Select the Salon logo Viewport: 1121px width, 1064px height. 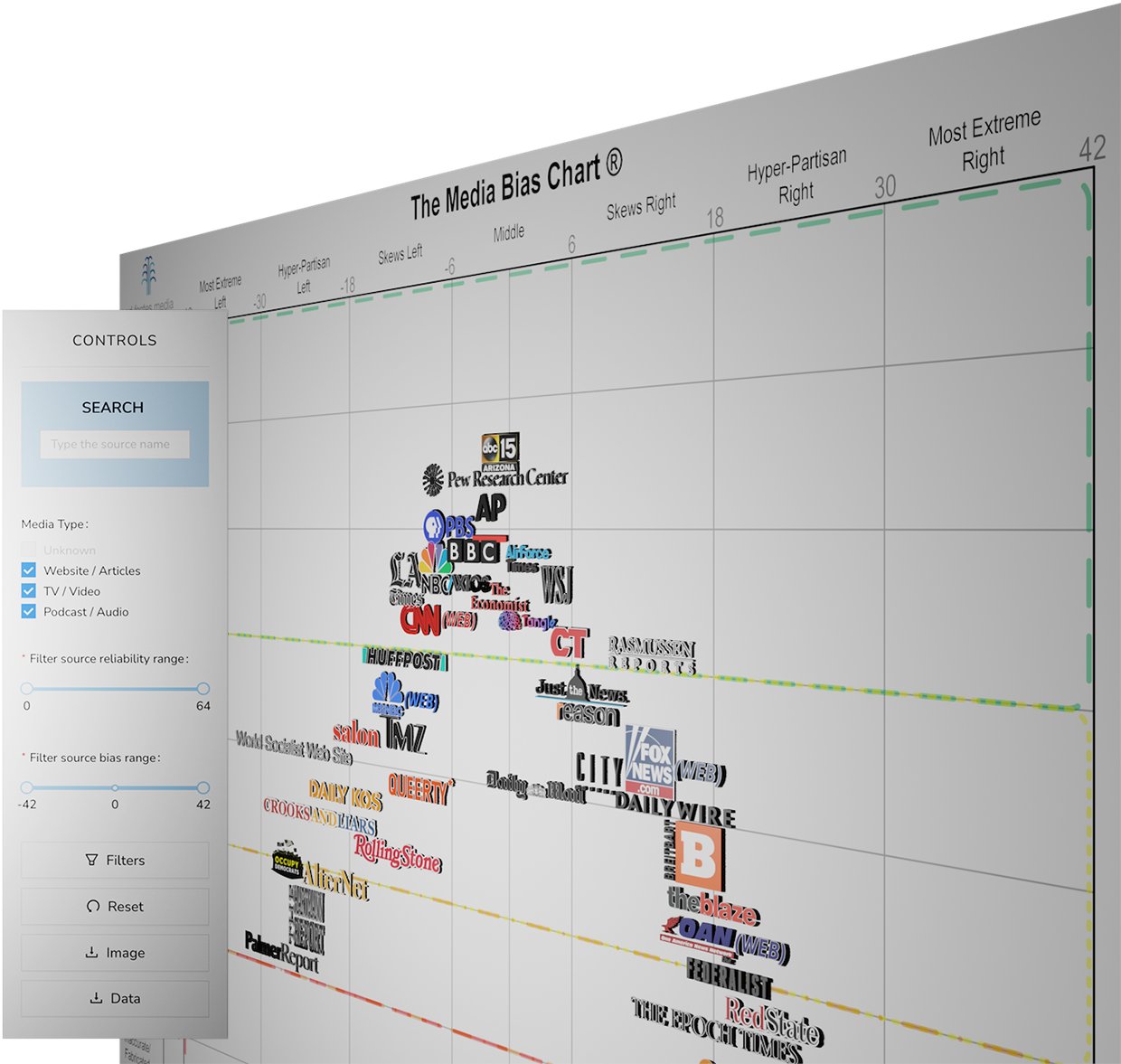[x=356, y=733]
